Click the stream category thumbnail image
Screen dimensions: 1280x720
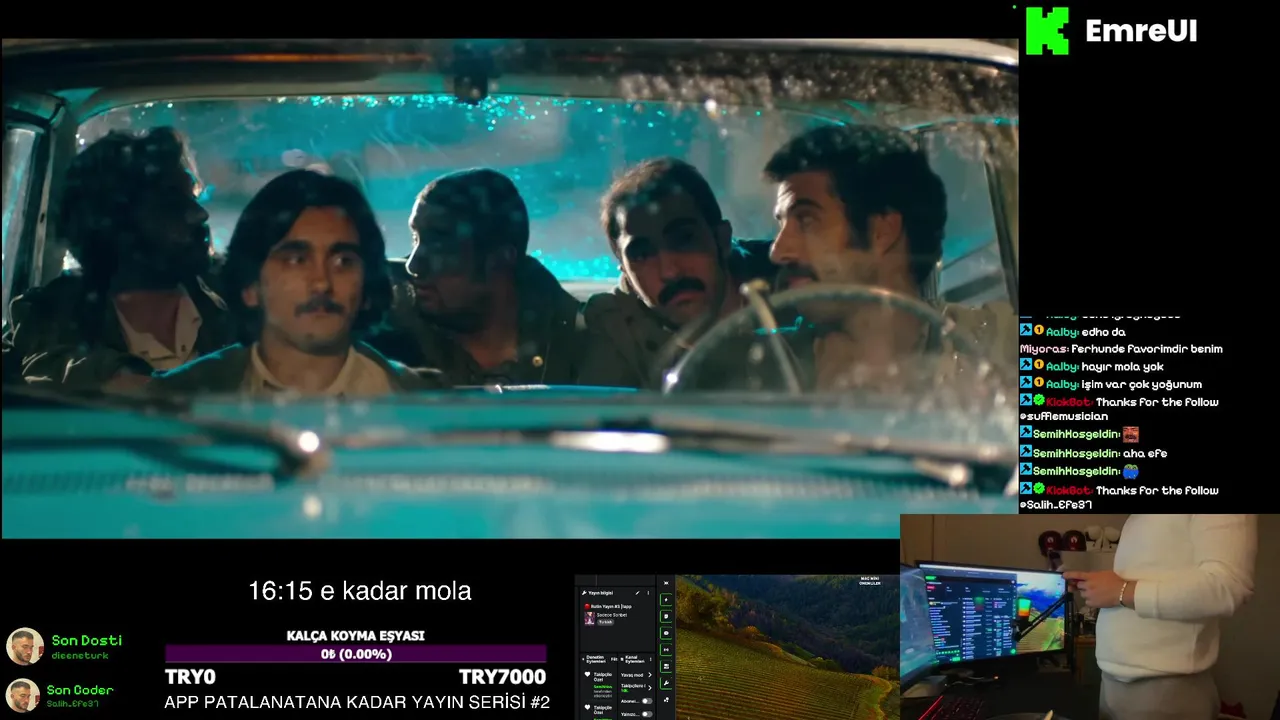(x=590, y=618)
